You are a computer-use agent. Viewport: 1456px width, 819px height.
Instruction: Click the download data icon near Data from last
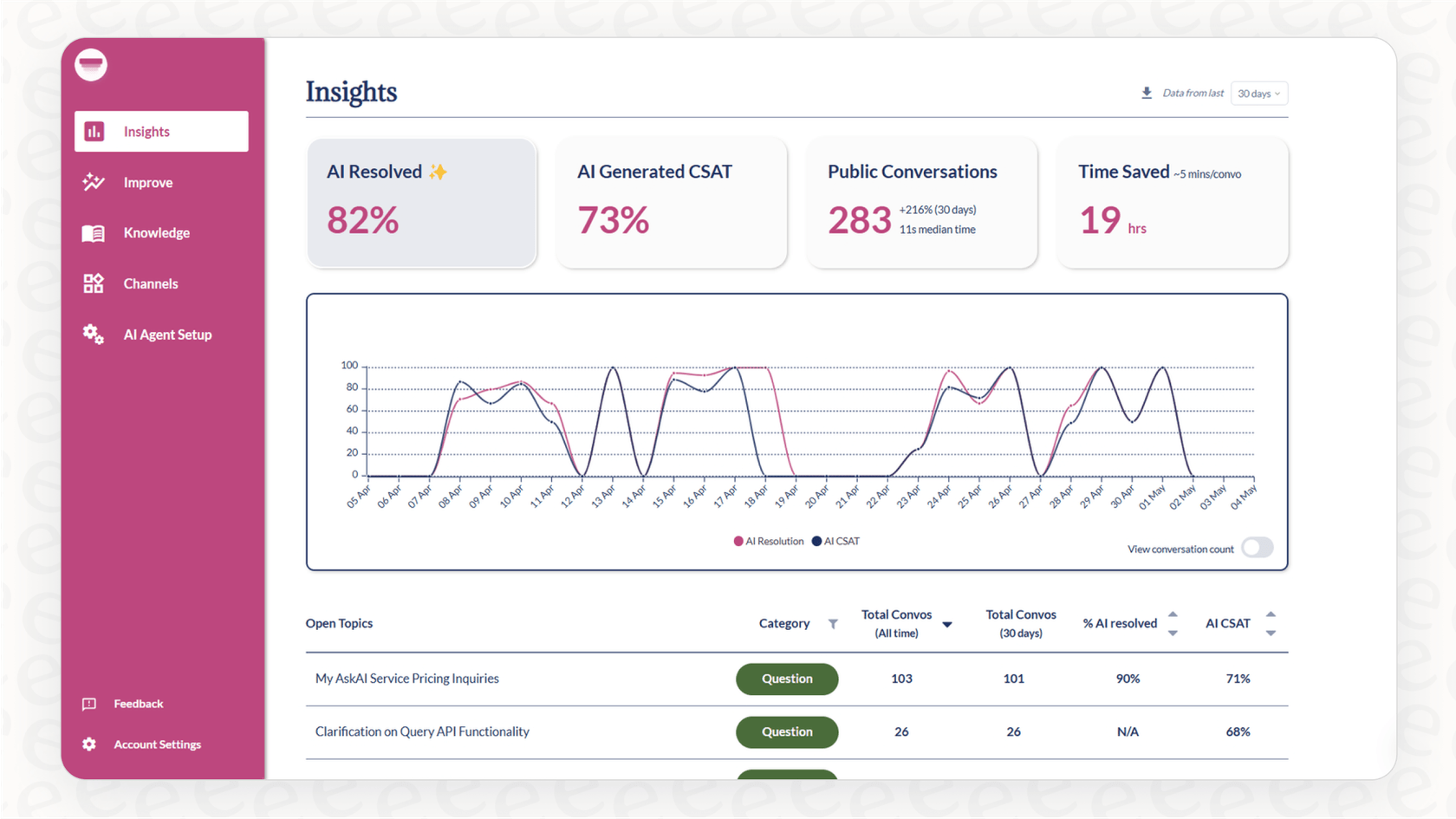point(1147,93)
